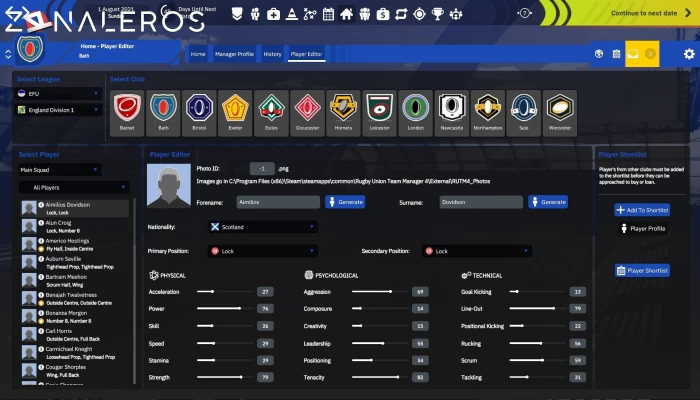Open the staff group icon in top toolbar
700x400 pixels.
tap(365, 14)
